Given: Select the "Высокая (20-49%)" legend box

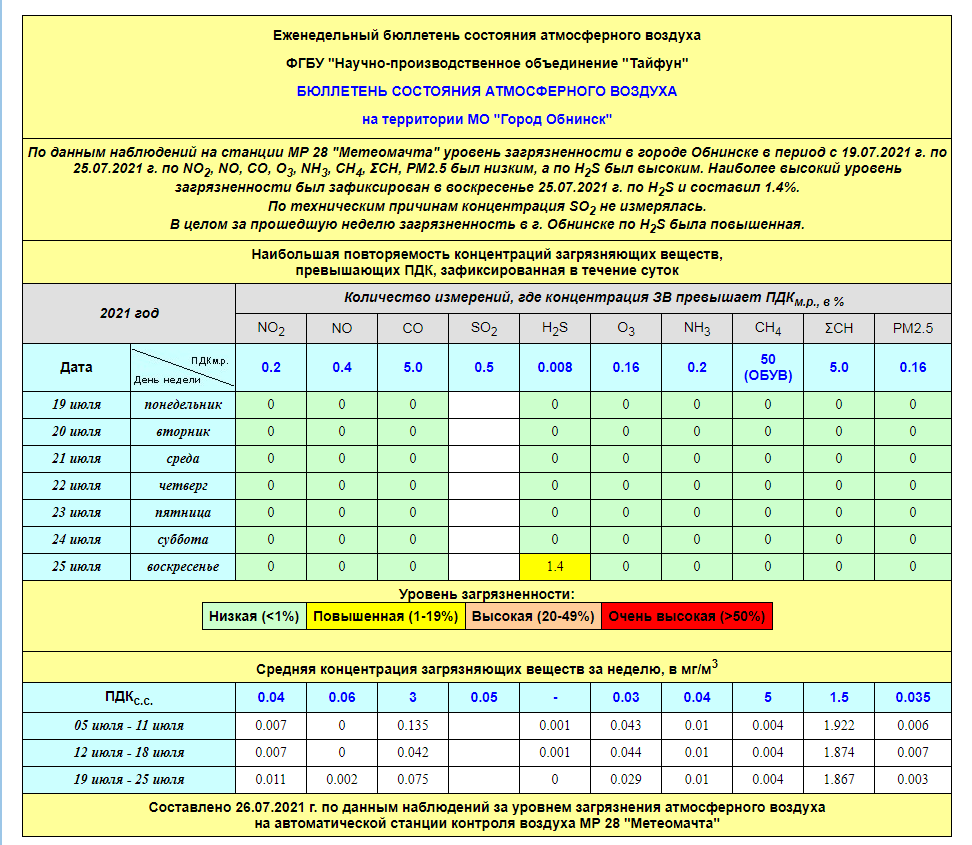Looking at the screenshot, I should [x=533, y=616].
